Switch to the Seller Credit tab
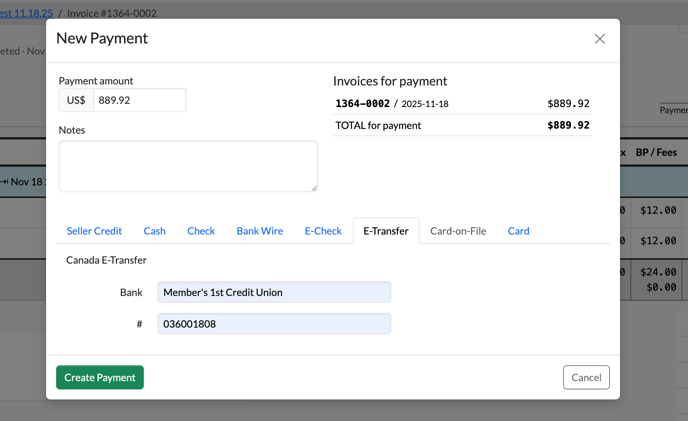The image size is (688, 421). click(94, 231)
